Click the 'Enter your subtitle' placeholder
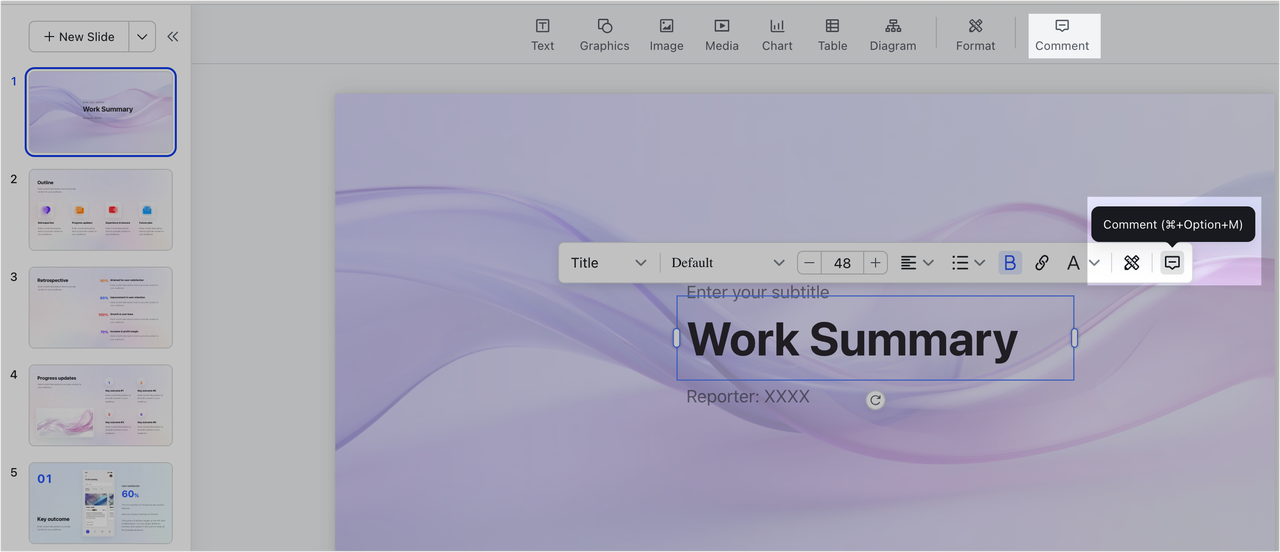1280x552 pixels. [x=757, y=292]
